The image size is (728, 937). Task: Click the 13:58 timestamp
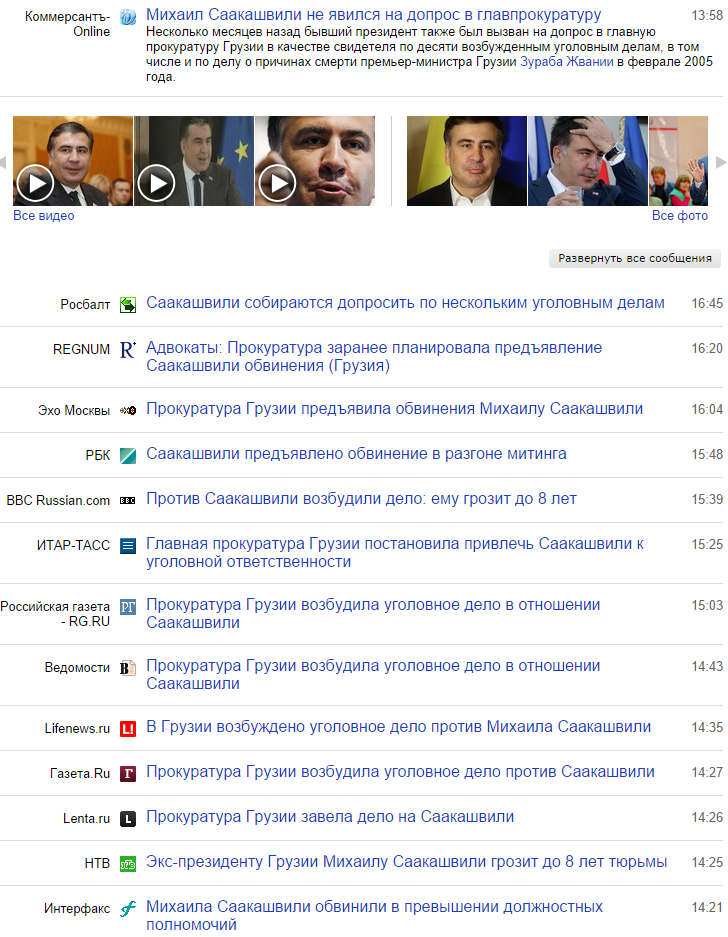(707, 16)
